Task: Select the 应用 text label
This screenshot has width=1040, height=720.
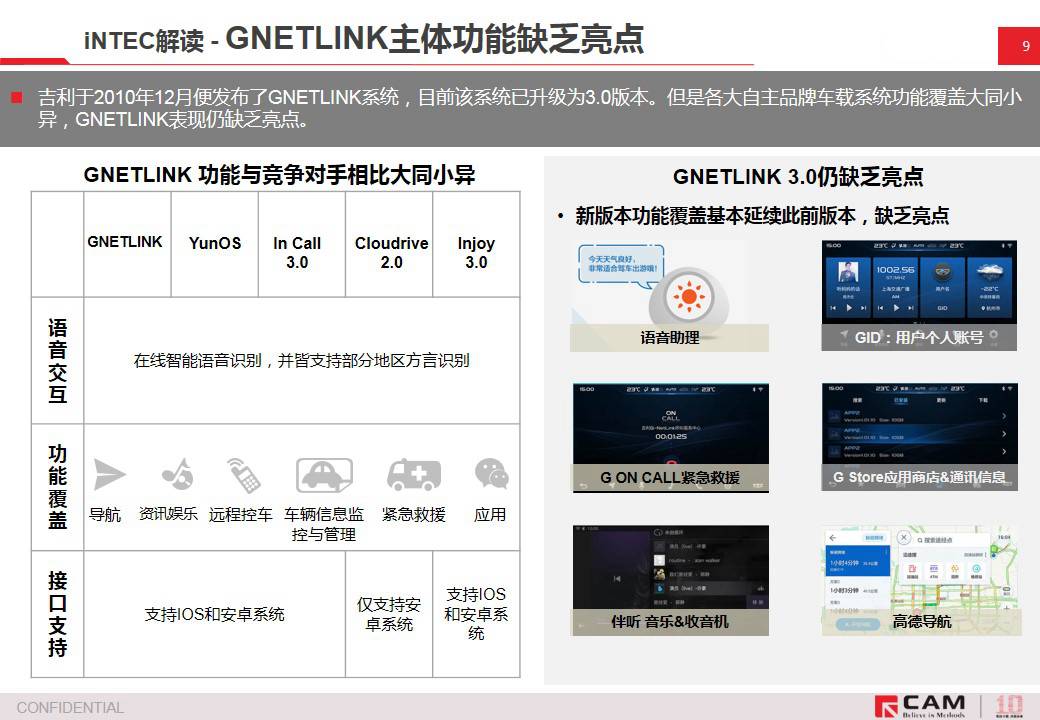Action: coord(490,514)
